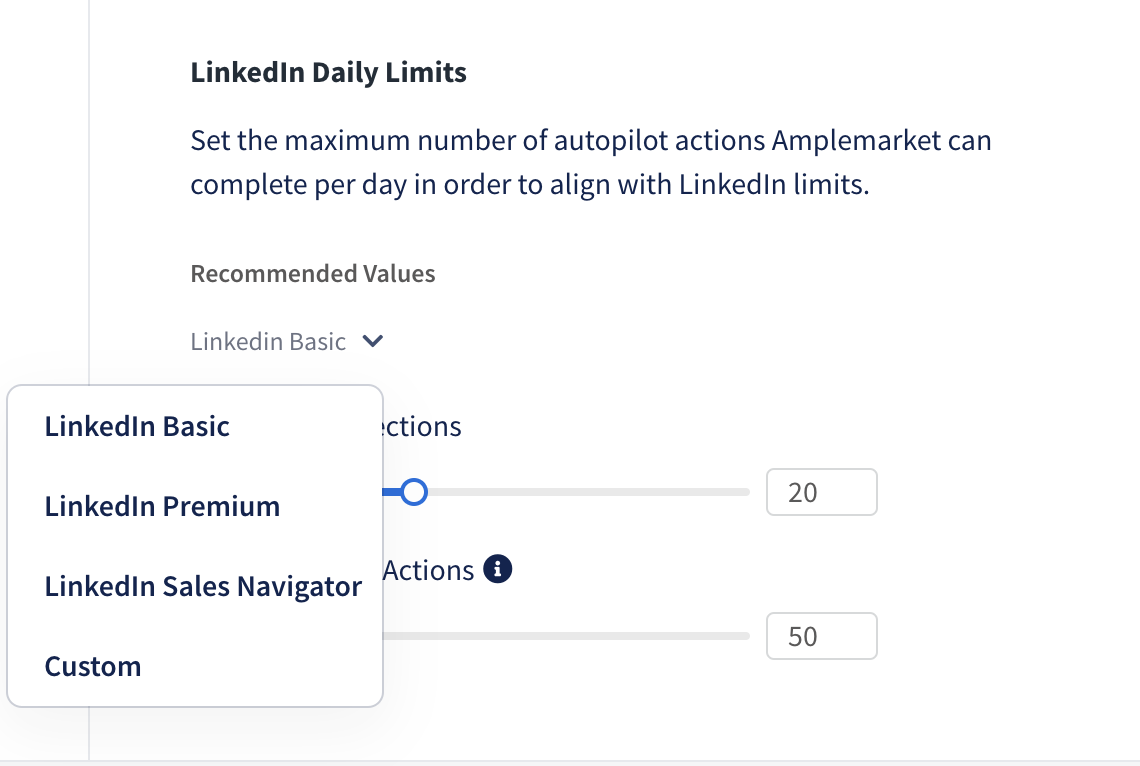The image size is (1140, 766).
Task: Click the info icon beside Actions
Action: click(497, 569)
